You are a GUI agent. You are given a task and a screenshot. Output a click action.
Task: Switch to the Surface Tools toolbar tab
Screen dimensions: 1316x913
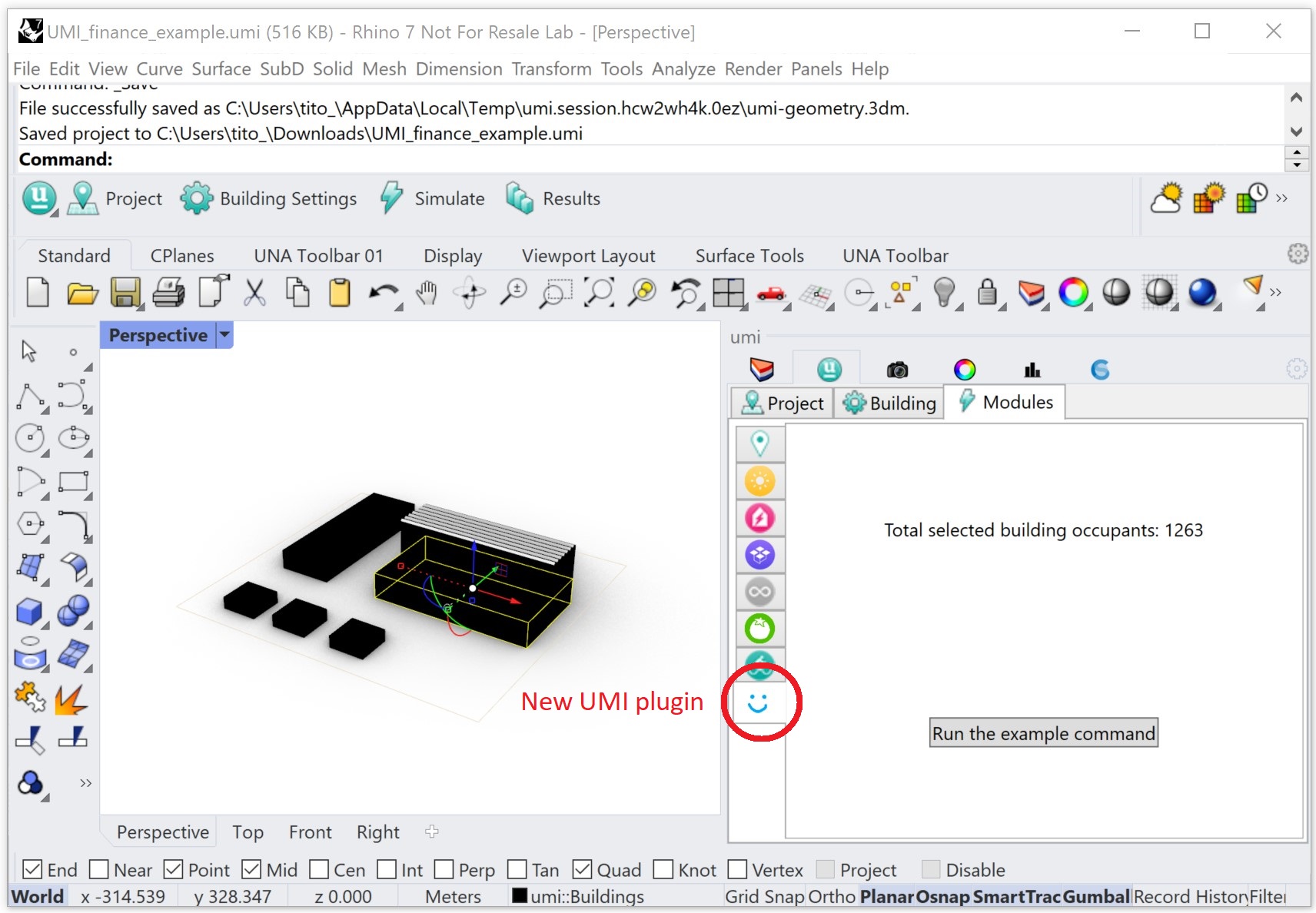coord(749,256)
